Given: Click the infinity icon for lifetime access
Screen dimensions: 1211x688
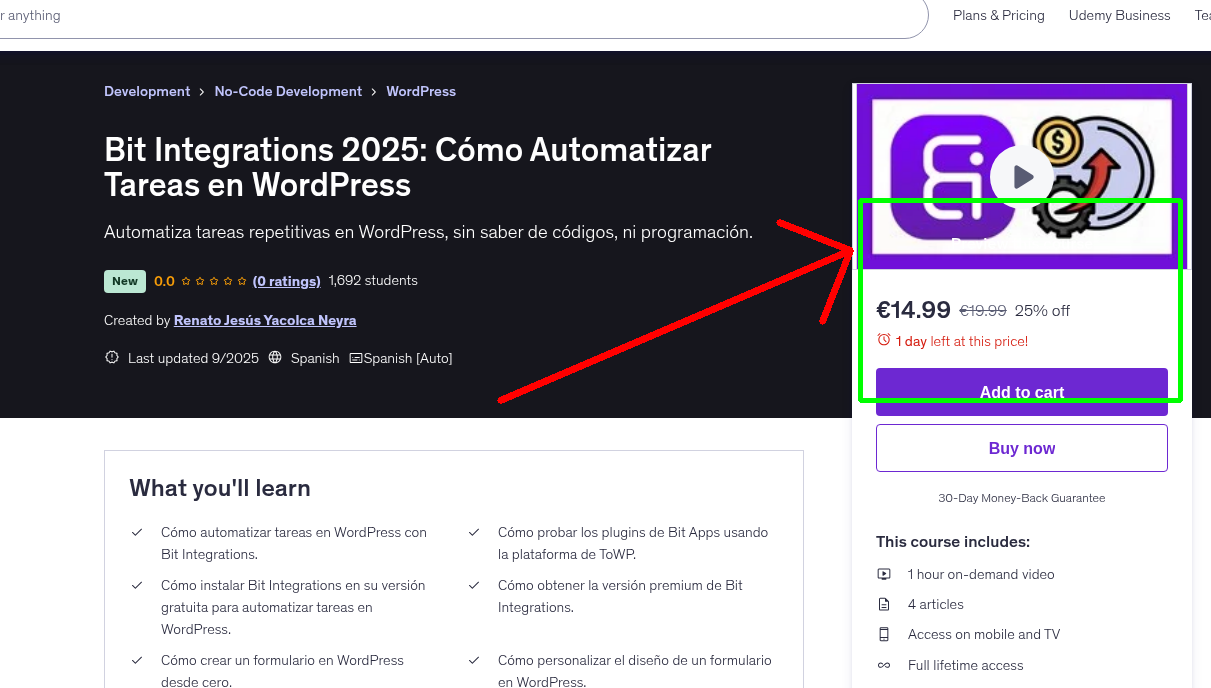Looking at the screenshot, I should (x=883, y=665).
